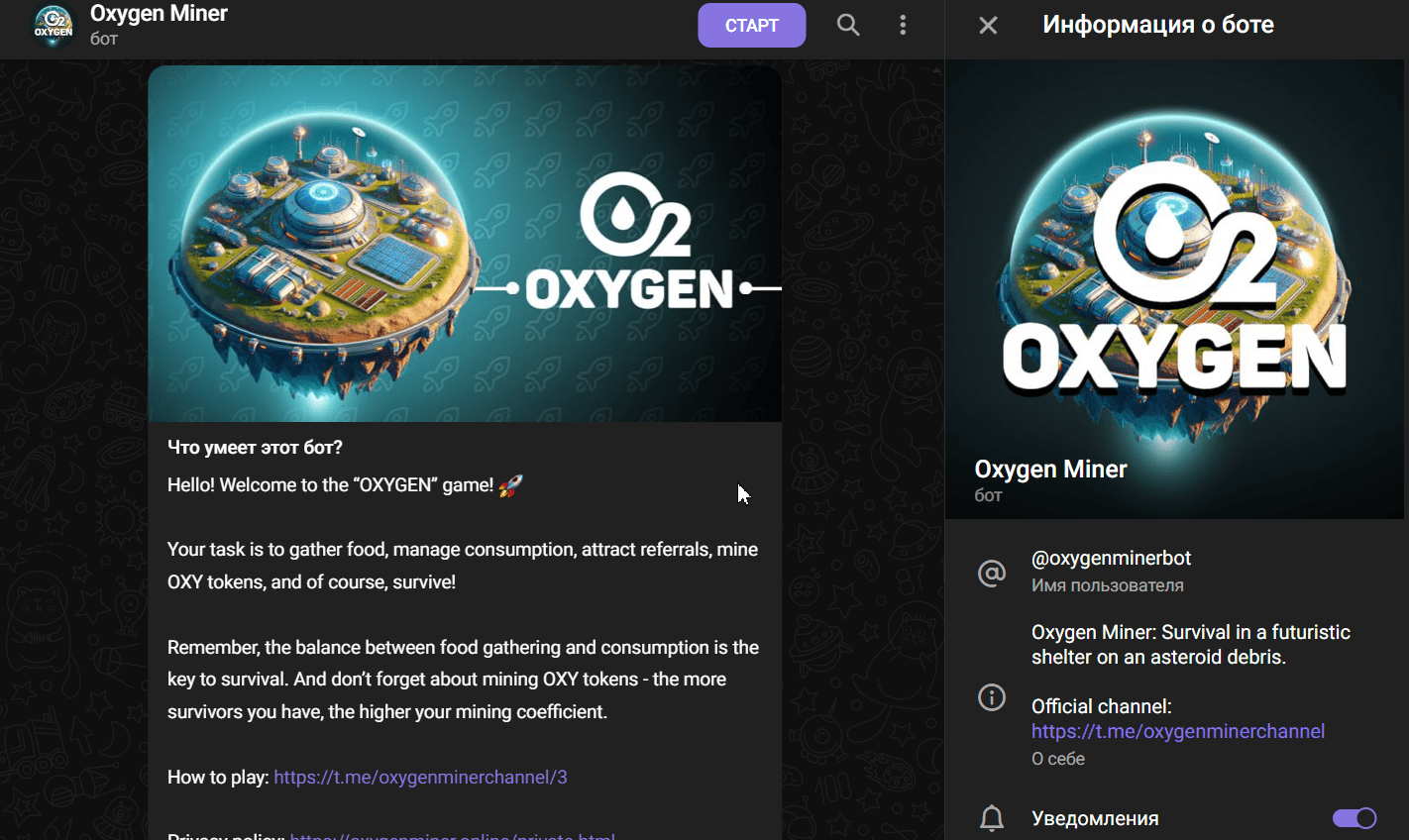
Task: Click 'Oxygen Miner' name under profile picture
Action: [1050, 470]
